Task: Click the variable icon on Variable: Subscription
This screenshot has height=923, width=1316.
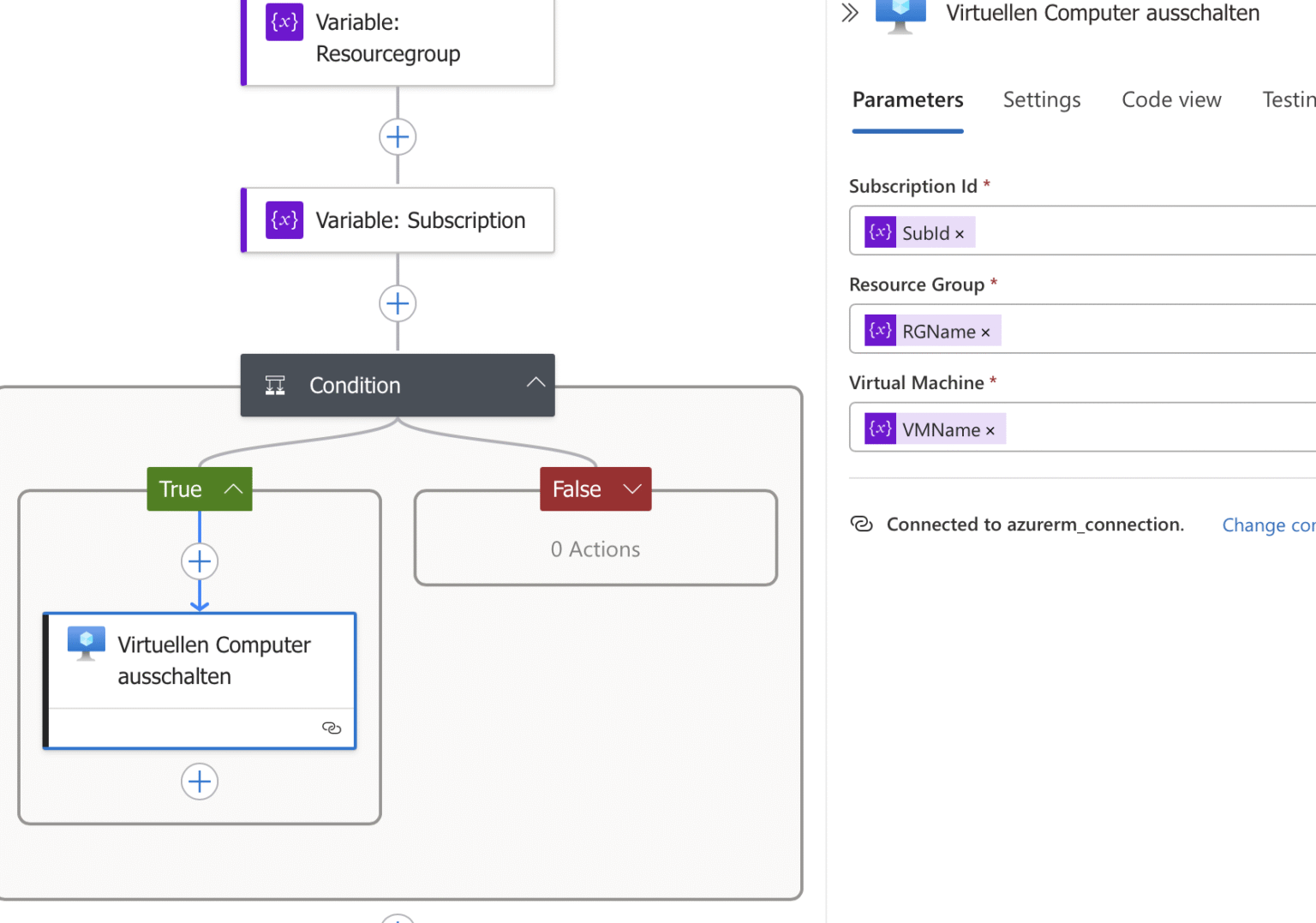Action: click(x=284, y=220)
